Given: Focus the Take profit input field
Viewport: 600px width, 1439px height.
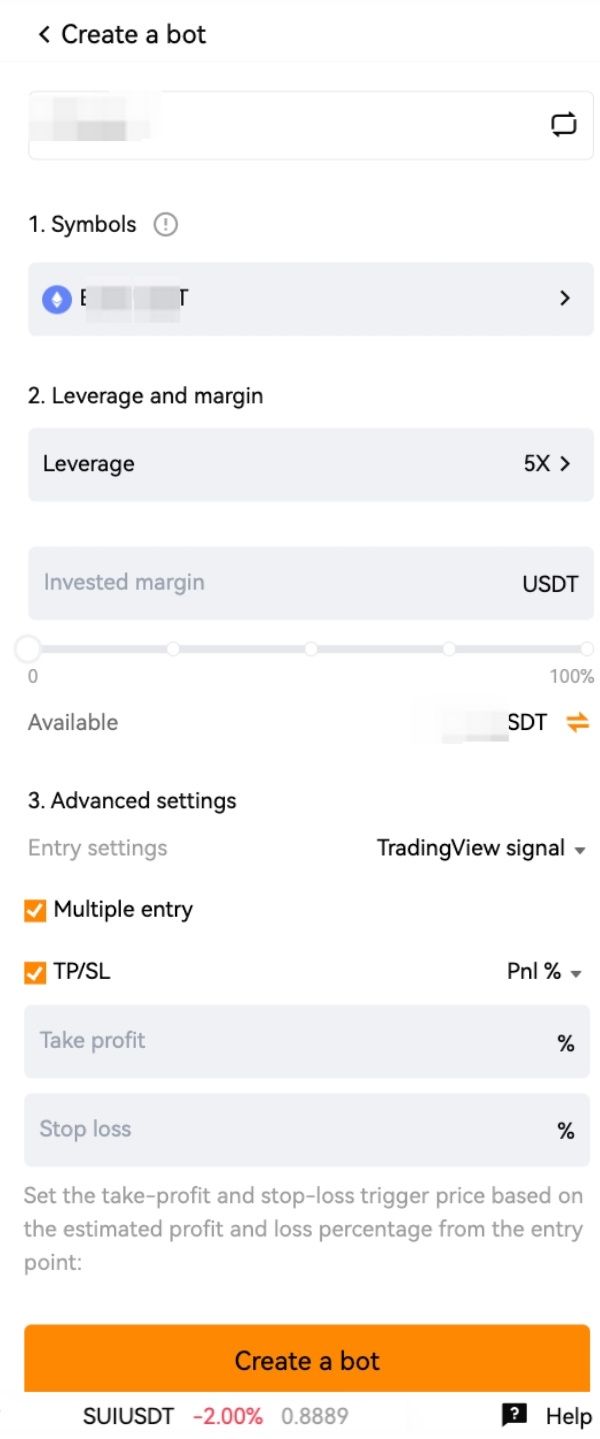Looking at the screenshot, I should coord(290,1042).
